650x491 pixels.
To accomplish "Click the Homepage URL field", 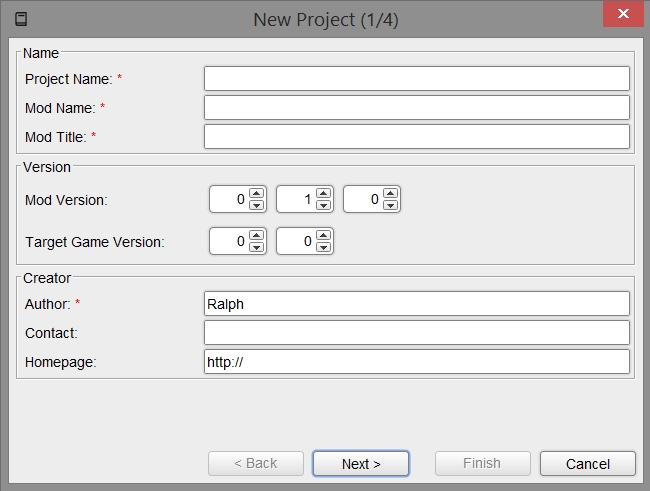I will pyautogui.click(x=416, y=361).
